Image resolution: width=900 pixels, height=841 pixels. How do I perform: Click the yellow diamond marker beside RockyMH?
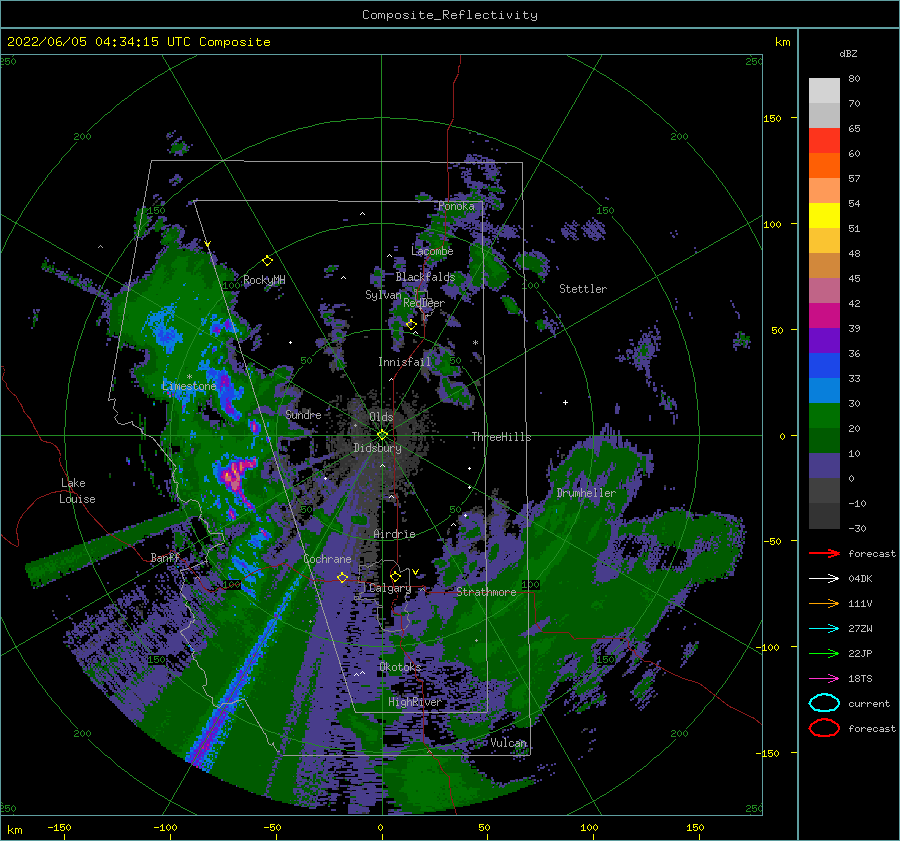pos(267,261)
